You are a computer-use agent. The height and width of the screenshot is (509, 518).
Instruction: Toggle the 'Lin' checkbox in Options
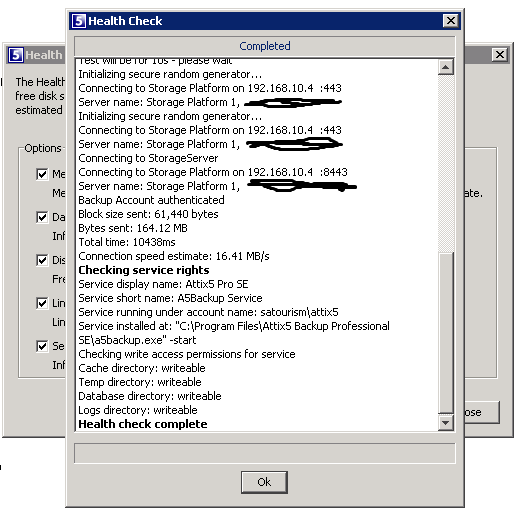pyautogui.click(x=42, y=303)
